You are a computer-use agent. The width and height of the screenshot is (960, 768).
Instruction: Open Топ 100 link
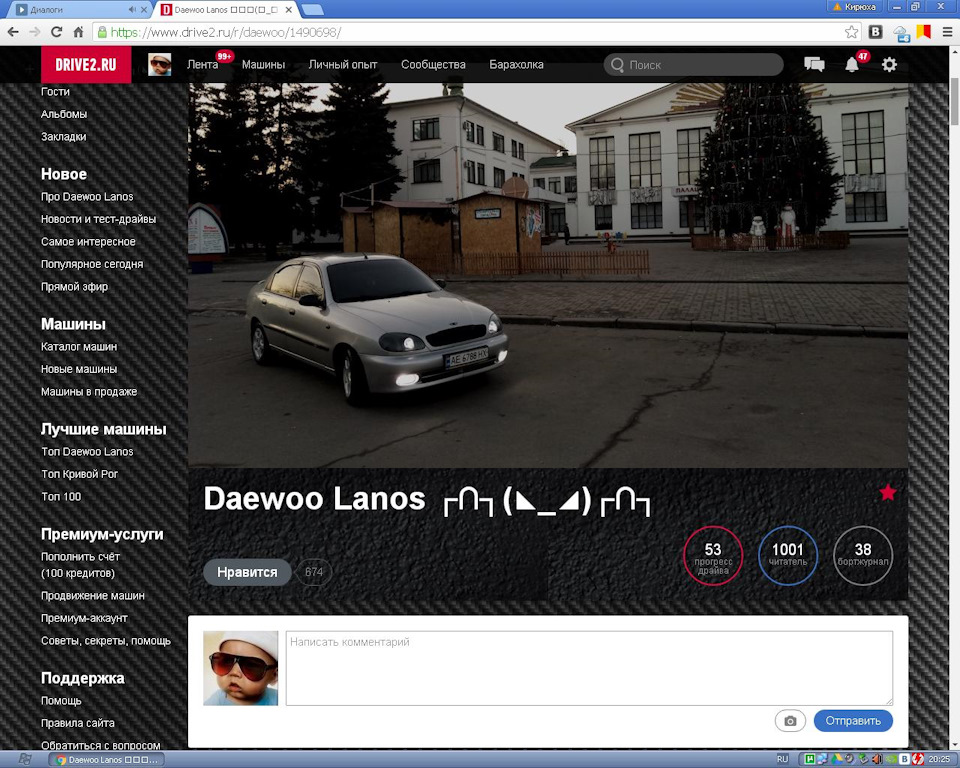pos(61,497)
